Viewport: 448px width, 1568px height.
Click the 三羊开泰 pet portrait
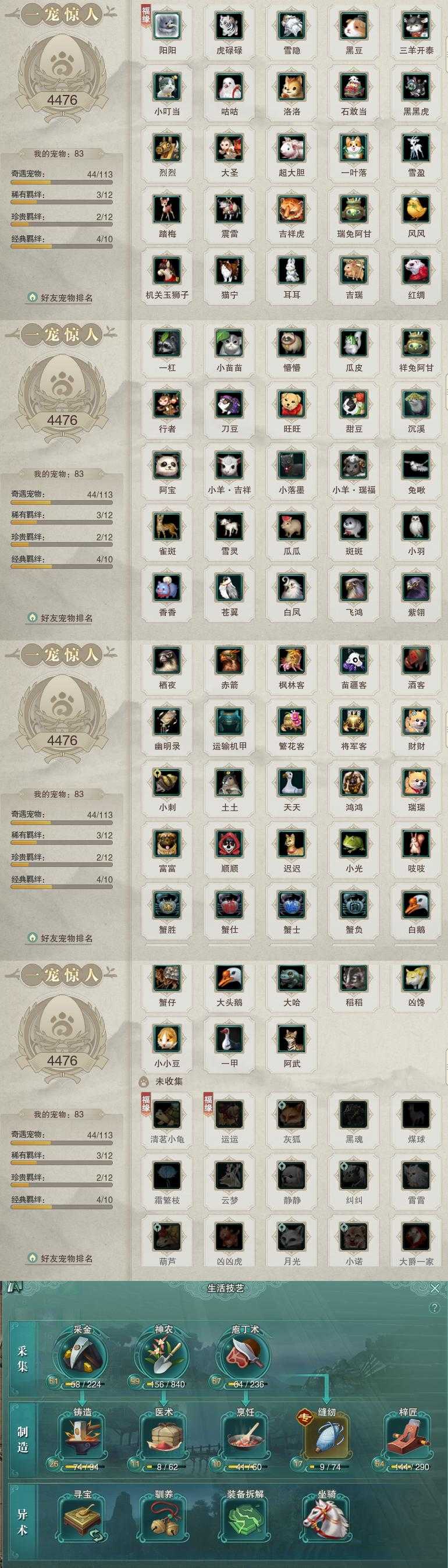pyautogui.click(x=417, y=26)
